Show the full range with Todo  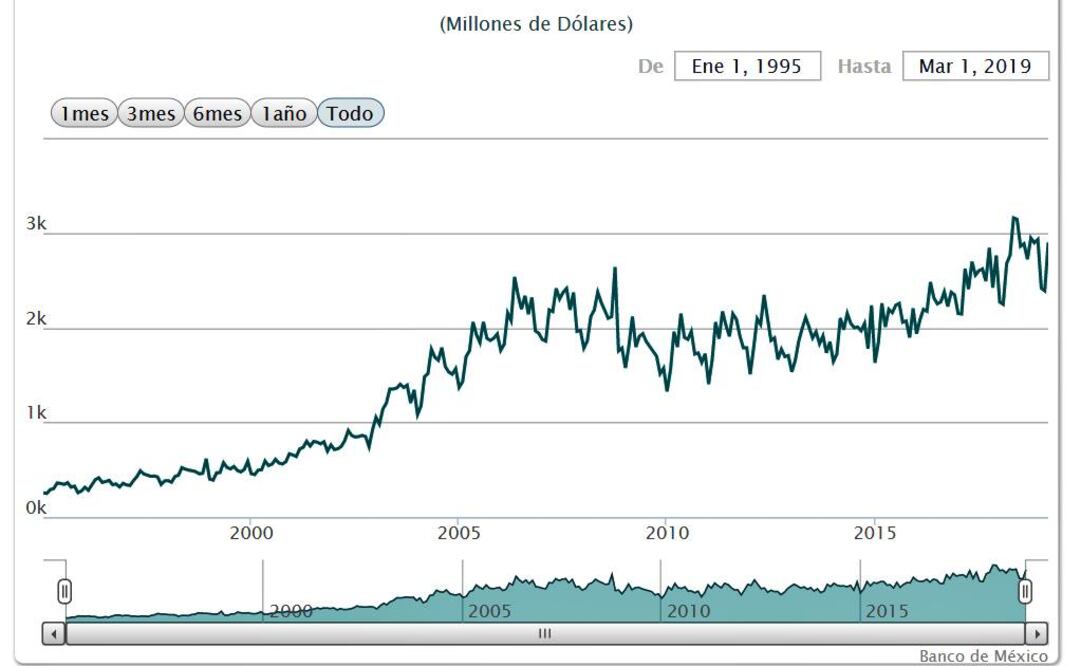pos(350,114)
